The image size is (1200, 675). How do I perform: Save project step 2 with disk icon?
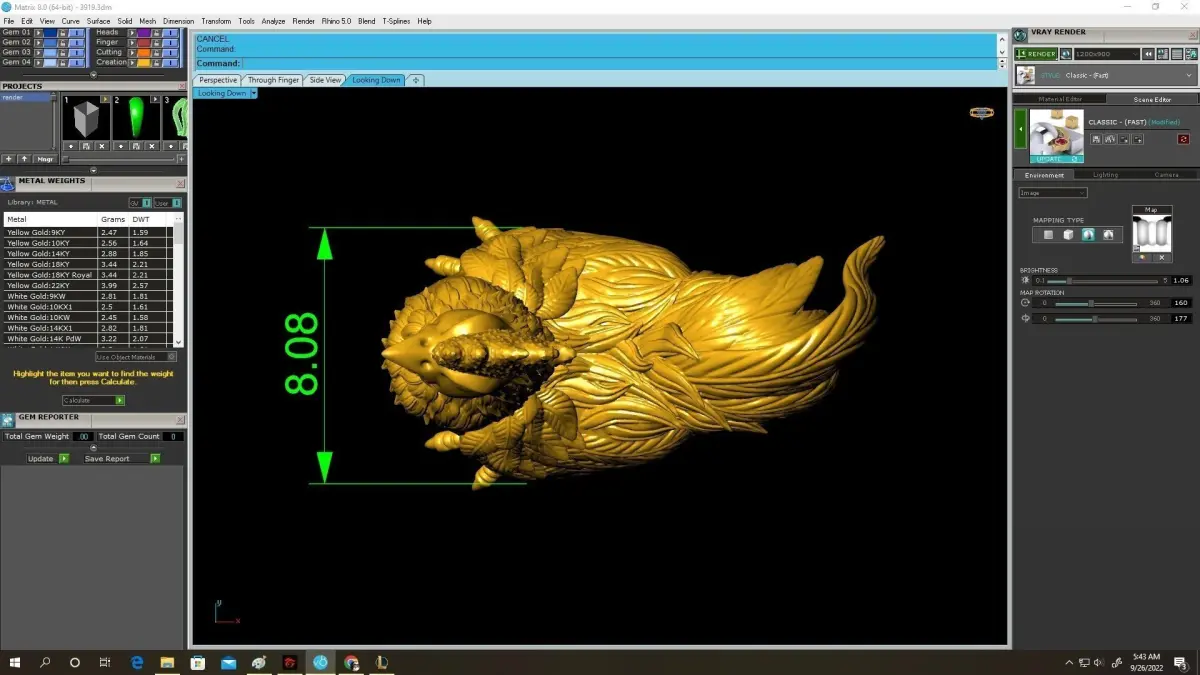coord(136,146)
